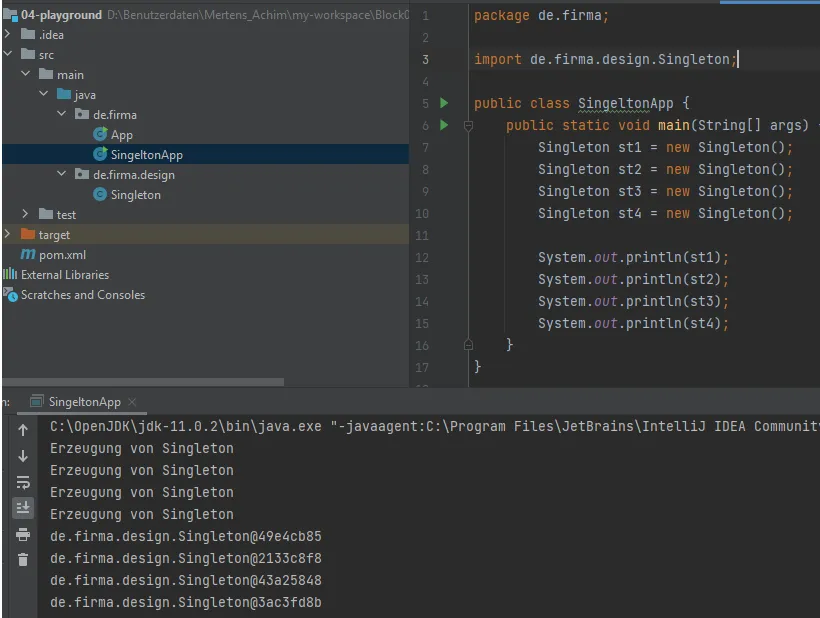The width and height of the screenshot is (820, 618).
Task: Click console output Singleton@2133c8f8
Action: [186, 558]
